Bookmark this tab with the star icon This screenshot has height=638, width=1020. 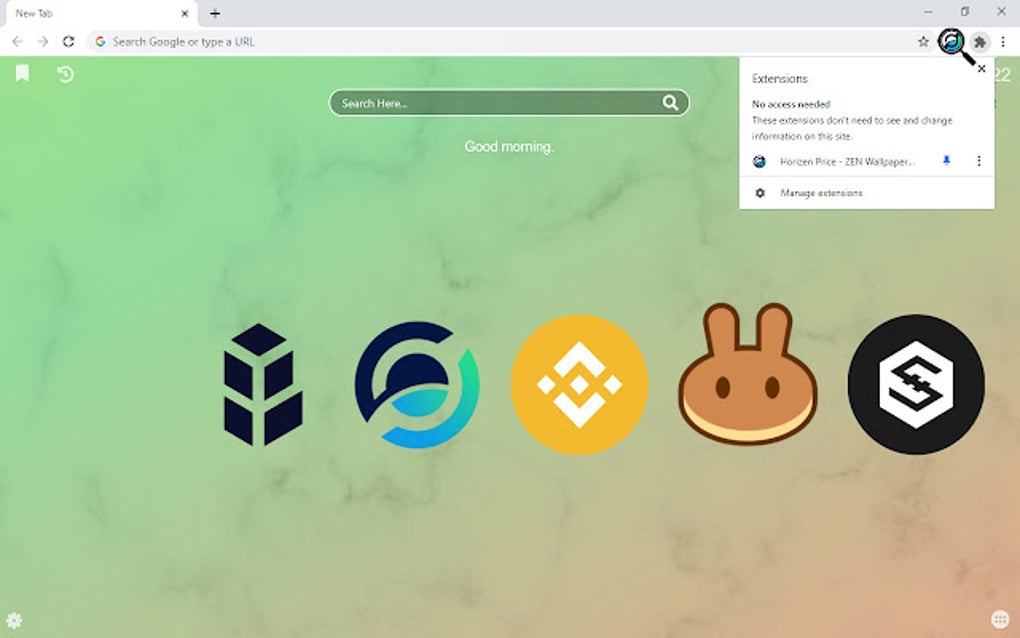point(923,42)
